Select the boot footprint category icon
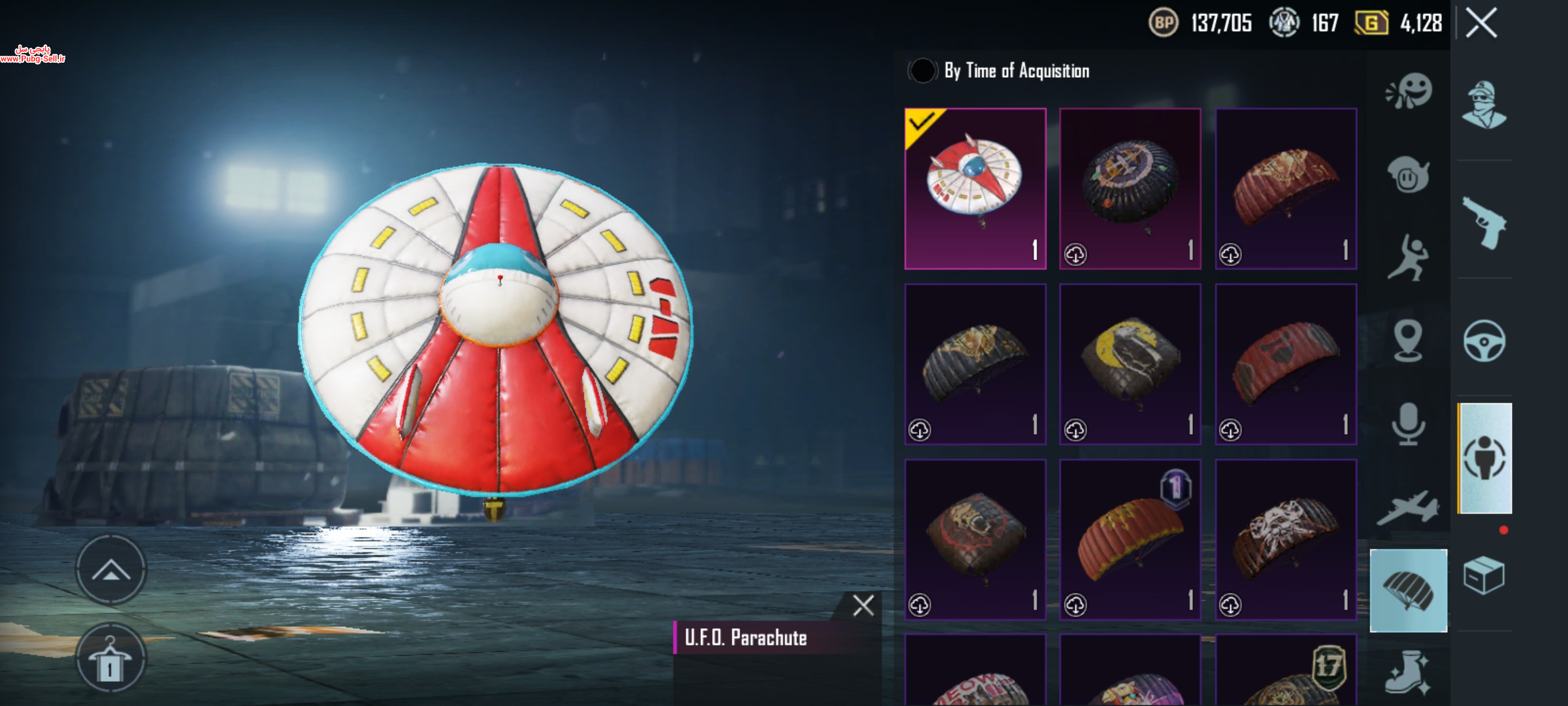Viewport: 1568px width, 706px height. [x=1408, y=672]
